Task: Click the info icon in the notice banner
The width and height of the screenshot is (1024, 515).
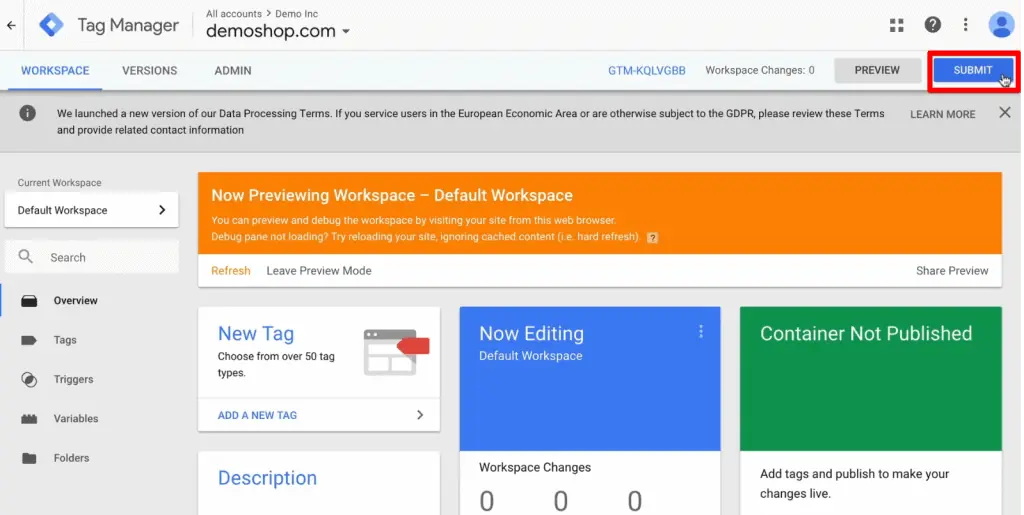Action: point(27,113)
